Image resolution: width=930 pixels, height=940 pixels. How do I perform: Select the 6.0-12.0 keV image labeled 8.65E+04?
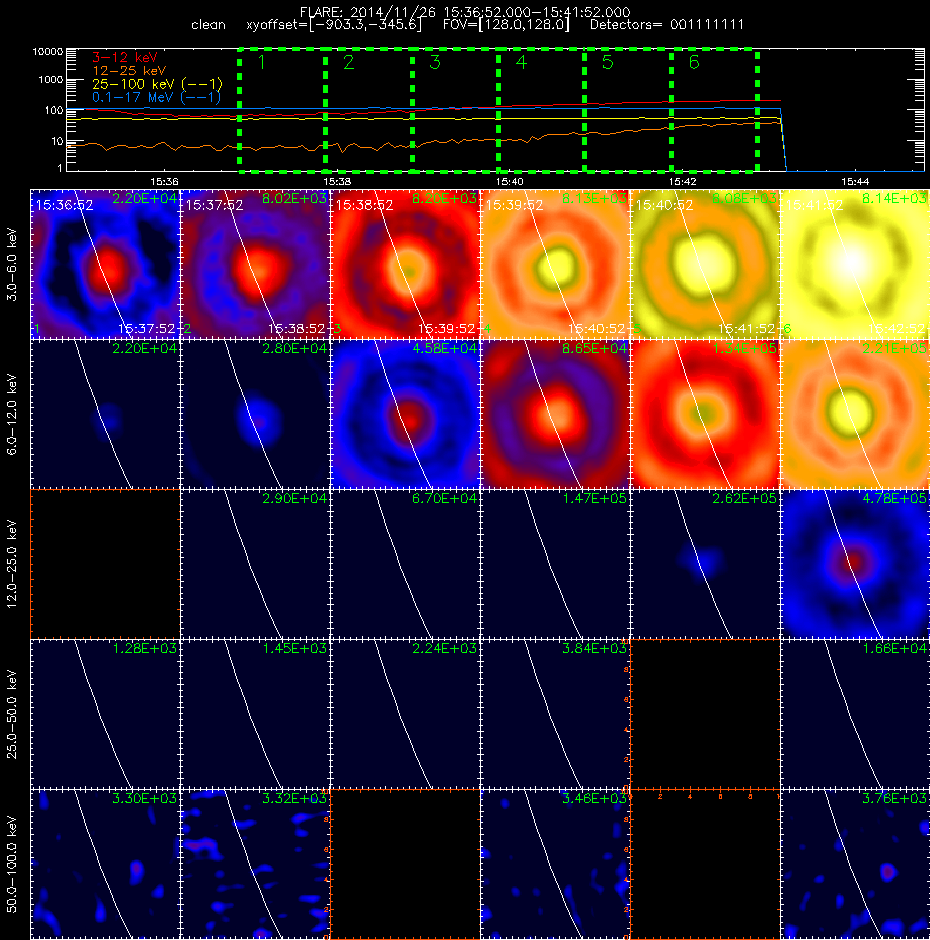[555, 414]
